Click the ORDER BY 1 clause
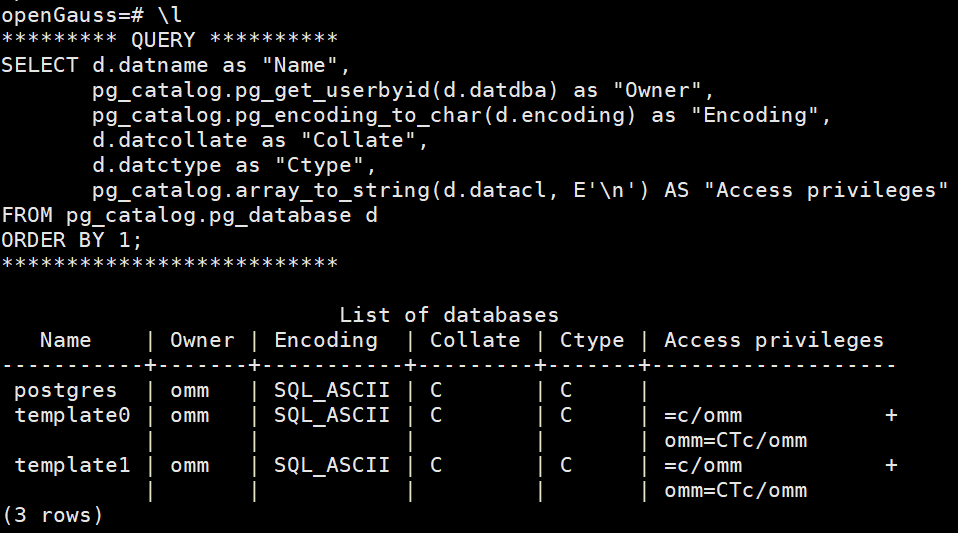This screenshot has width=958, height=533. [72, 240]
